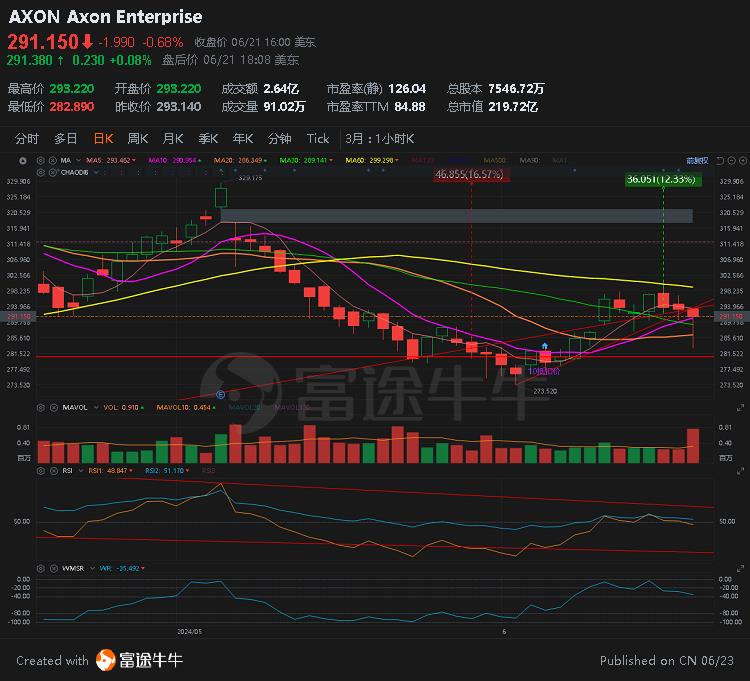Click the 市盈率TTM value 84.88
The width and height of the screenshot is (750, 681).
point(409,107)
